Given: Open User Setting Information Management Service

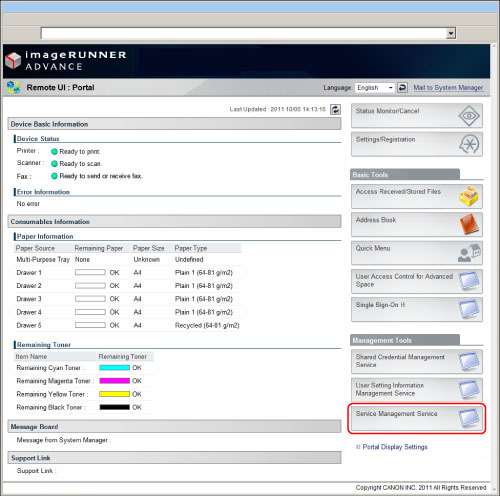Looking at the screenshot, I should 417,390.
